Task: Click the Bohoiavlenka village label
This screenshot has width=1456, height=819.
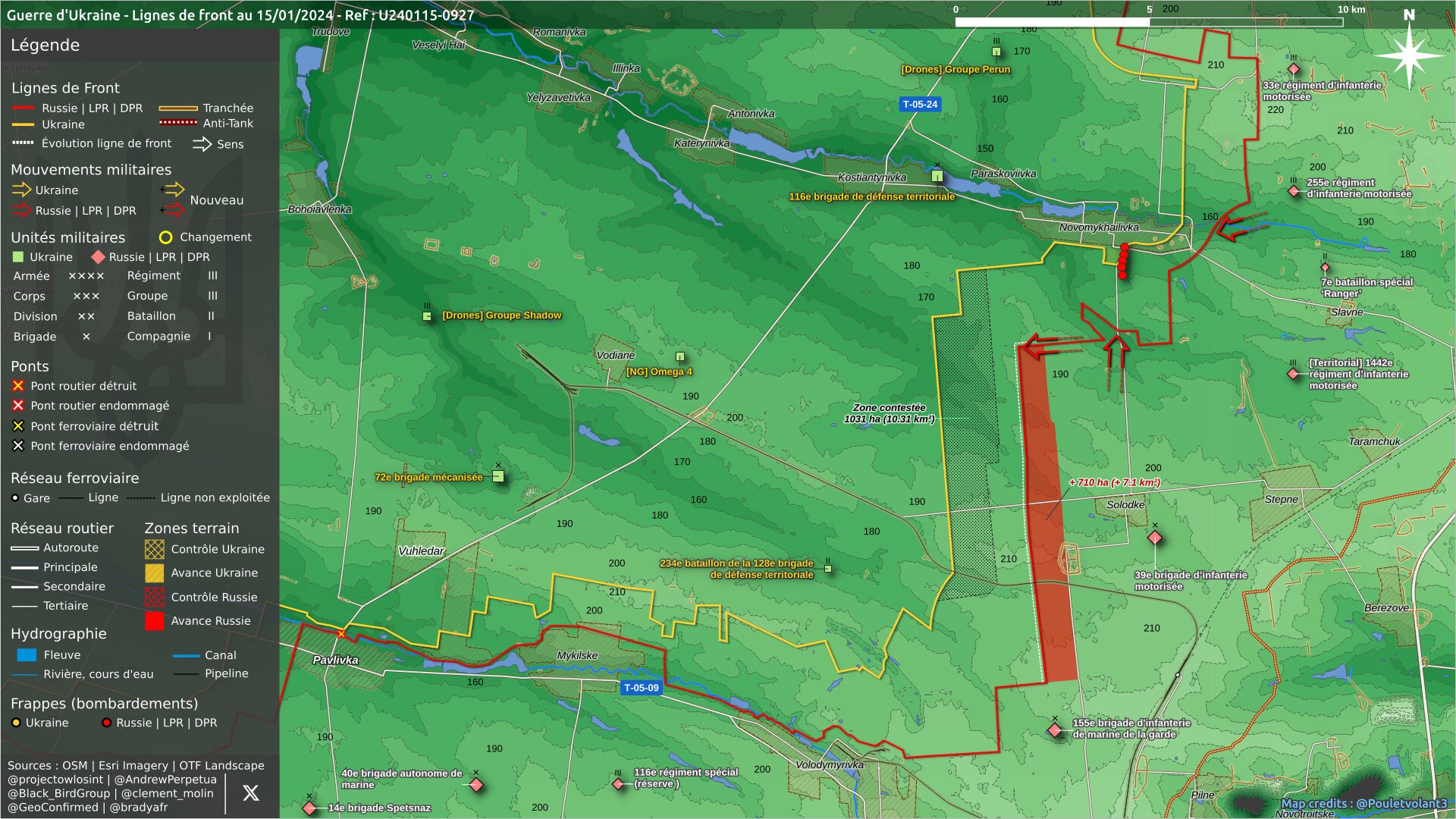Action: (319, 209)
